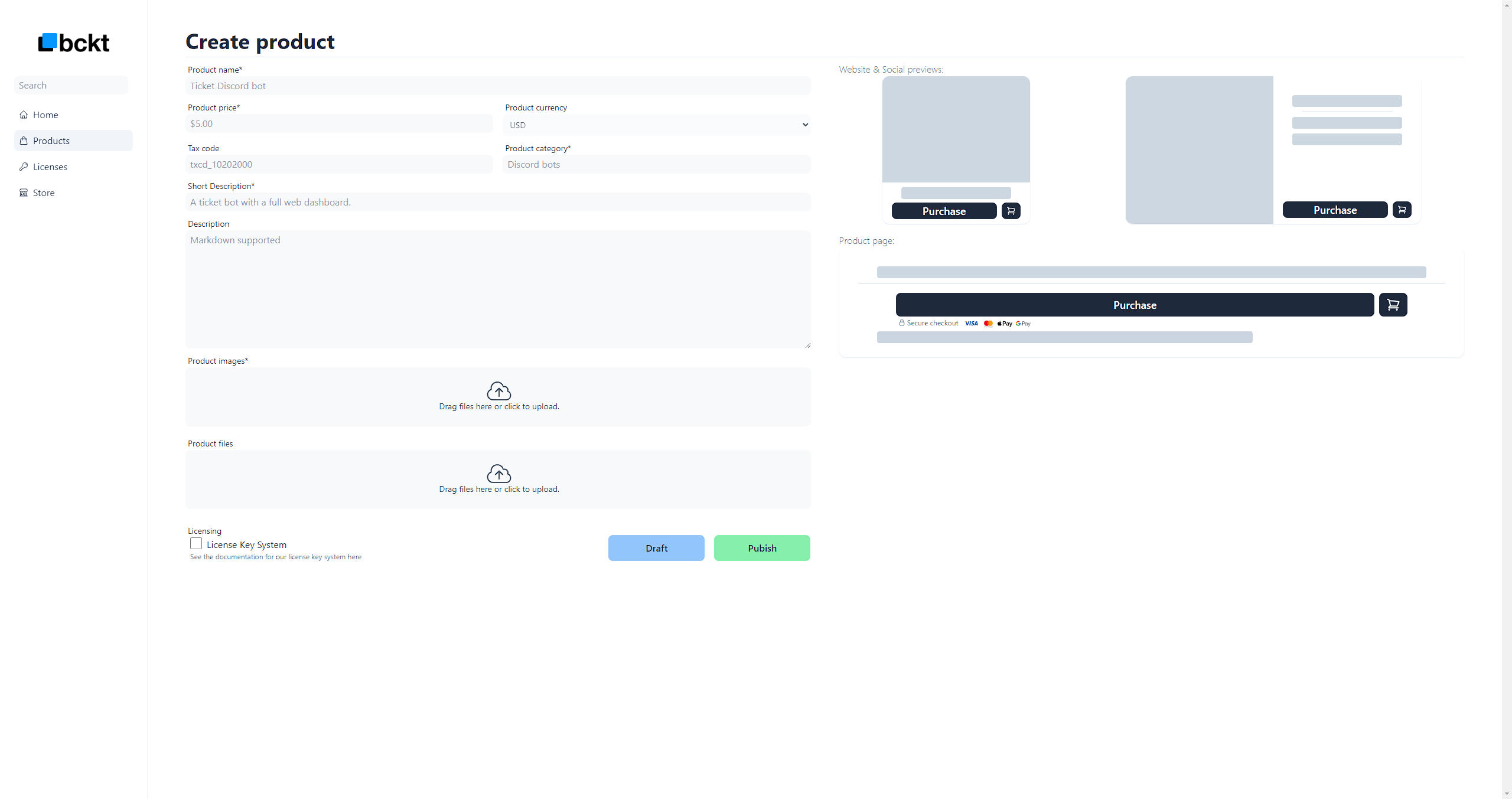Click the cloud upload icon under Product images
The width and height of the screenshot is (1512, 799).
pyautogui.click(x=498, y=390)
